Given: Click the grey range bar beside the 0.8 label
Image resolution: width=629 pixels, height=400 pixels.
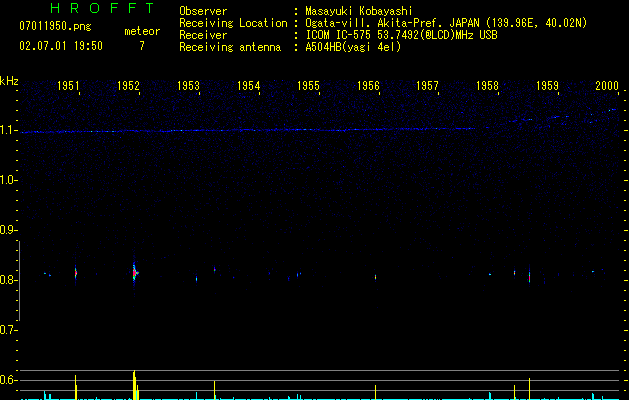Looking at the screenshot, I should click(19, 281).
